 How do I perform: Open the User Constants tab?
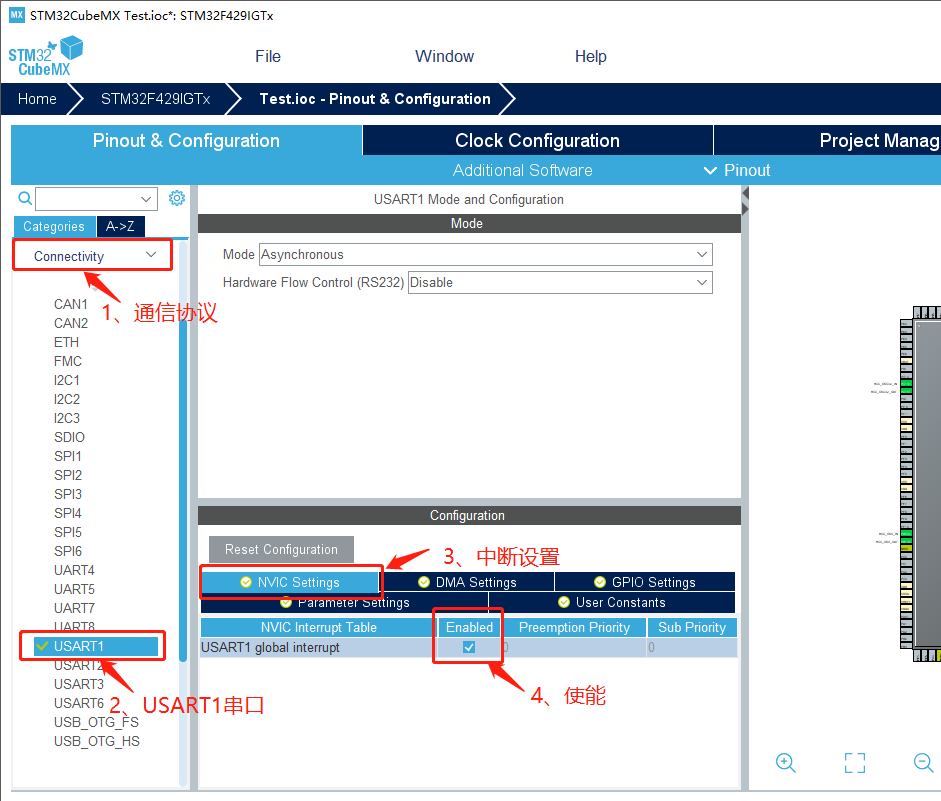tap(612, 602)
